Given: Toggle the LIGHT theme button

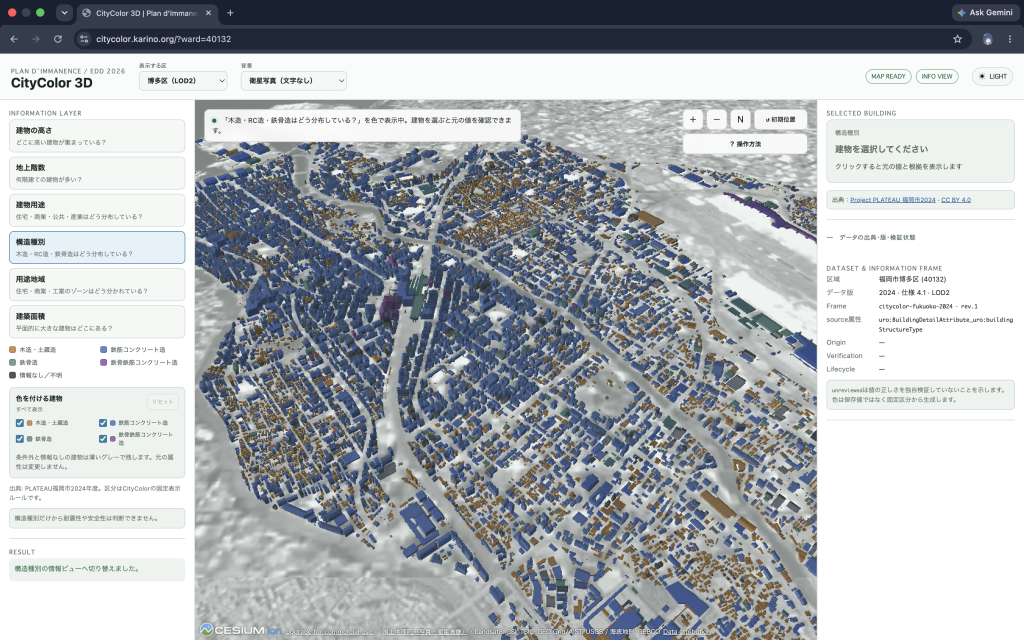Looking at the screenshot, I should 992,76.
